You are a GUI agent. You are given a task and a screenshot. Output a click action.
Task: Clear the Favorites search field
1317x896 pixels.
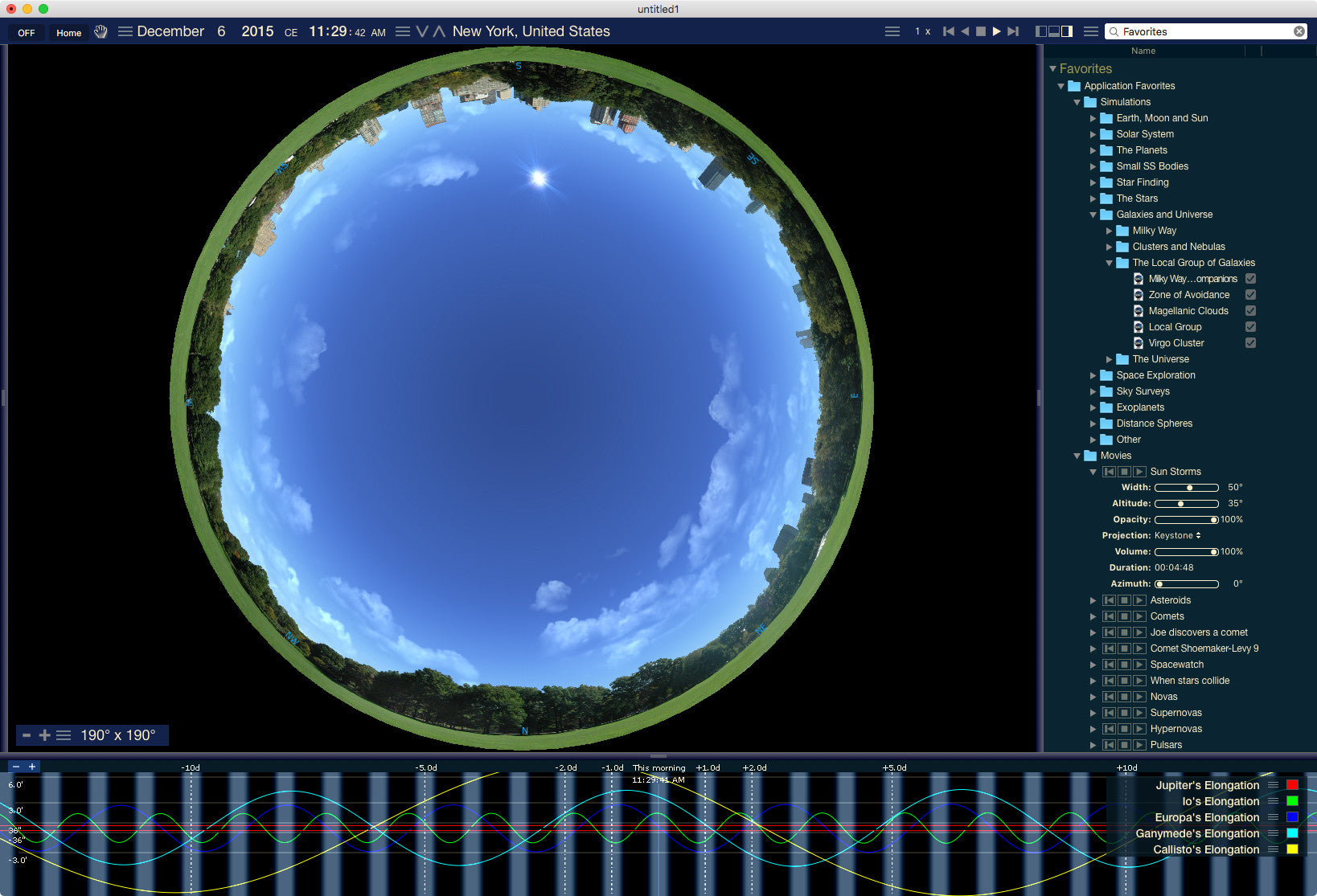1299,31
